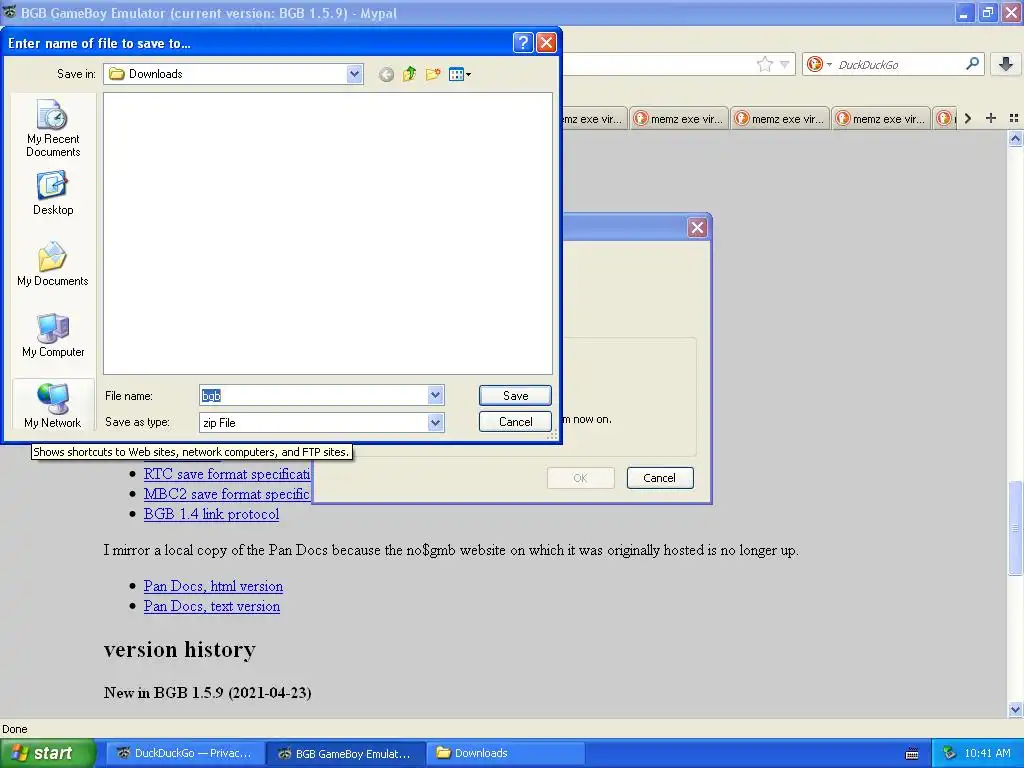This screenshot has width=1024, height=768.
Task: Cancel the download dialog in browser
Action: tap(660, 478)
